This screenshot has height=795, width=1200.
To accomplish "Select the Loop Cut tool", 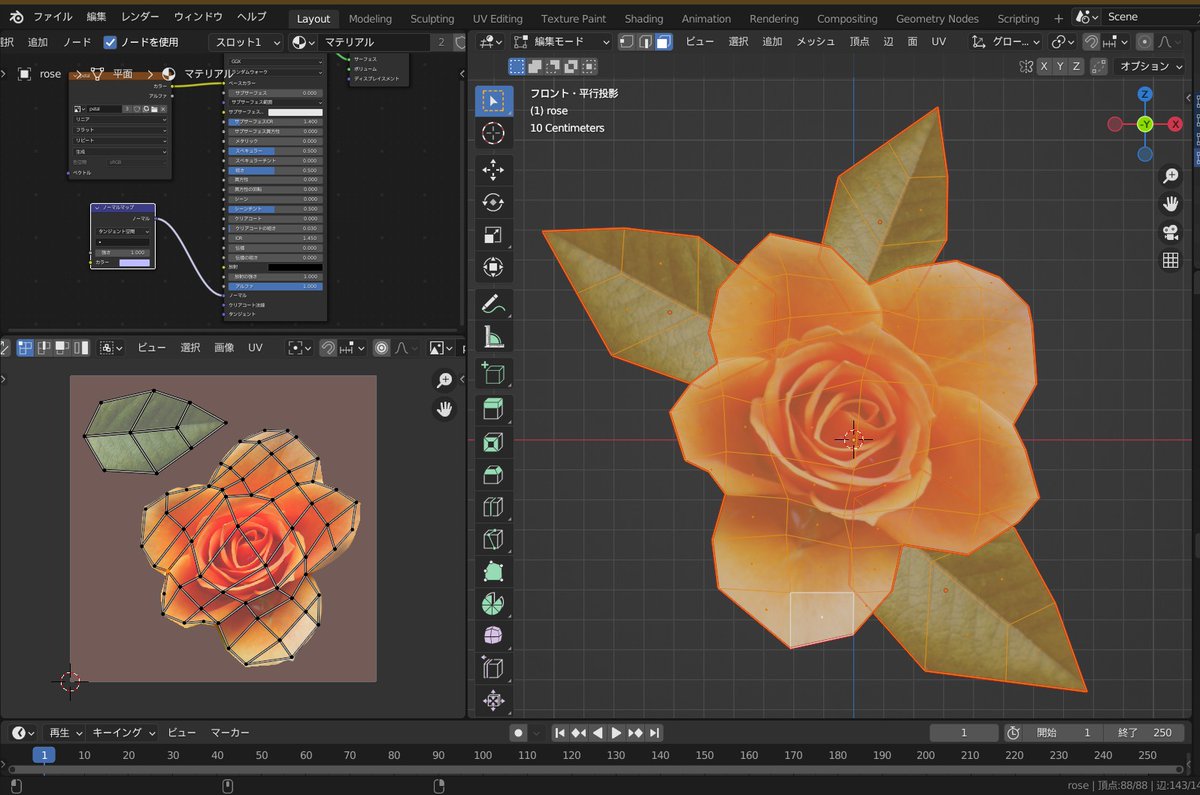I will point(493,507).
